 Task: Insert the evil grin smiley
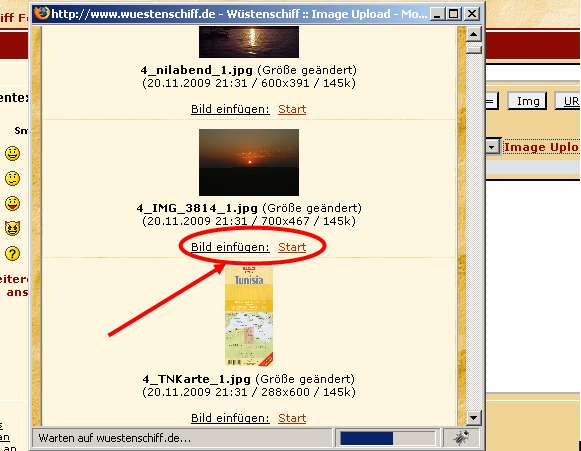(x=12, y=228)
